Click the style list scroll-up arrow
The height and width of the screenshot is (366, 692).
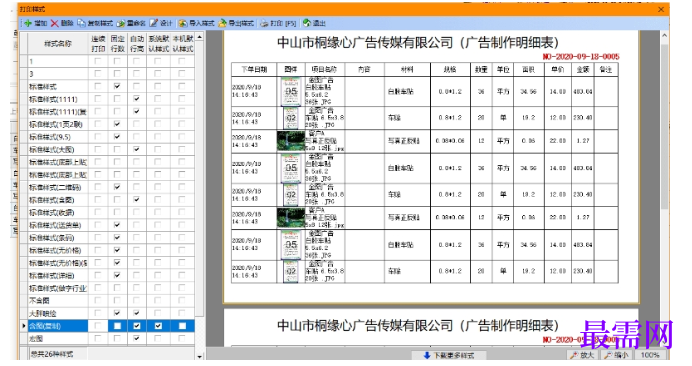pyautogui.click(x=199, y=38)
